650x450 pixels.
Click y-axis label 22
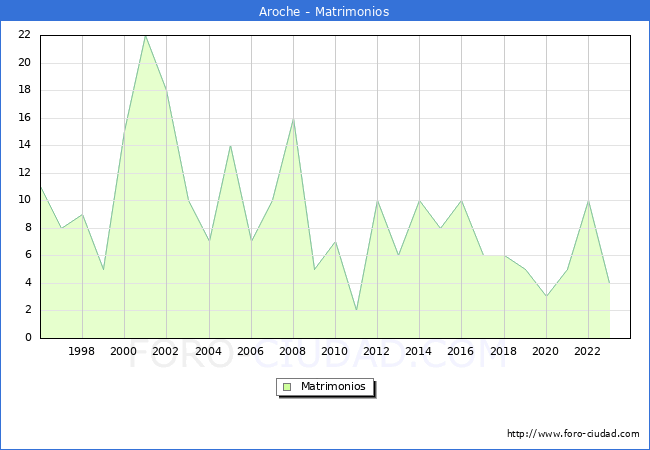pyautogui.click(x=24, y=35)
